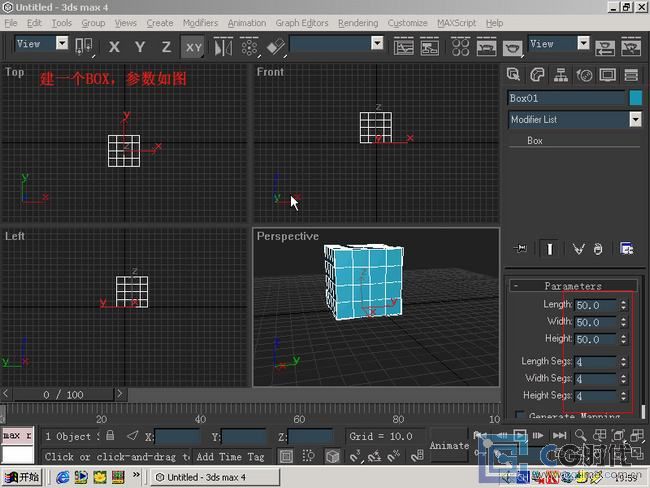Open Configure Modifier Sets icon

point(626,249)
